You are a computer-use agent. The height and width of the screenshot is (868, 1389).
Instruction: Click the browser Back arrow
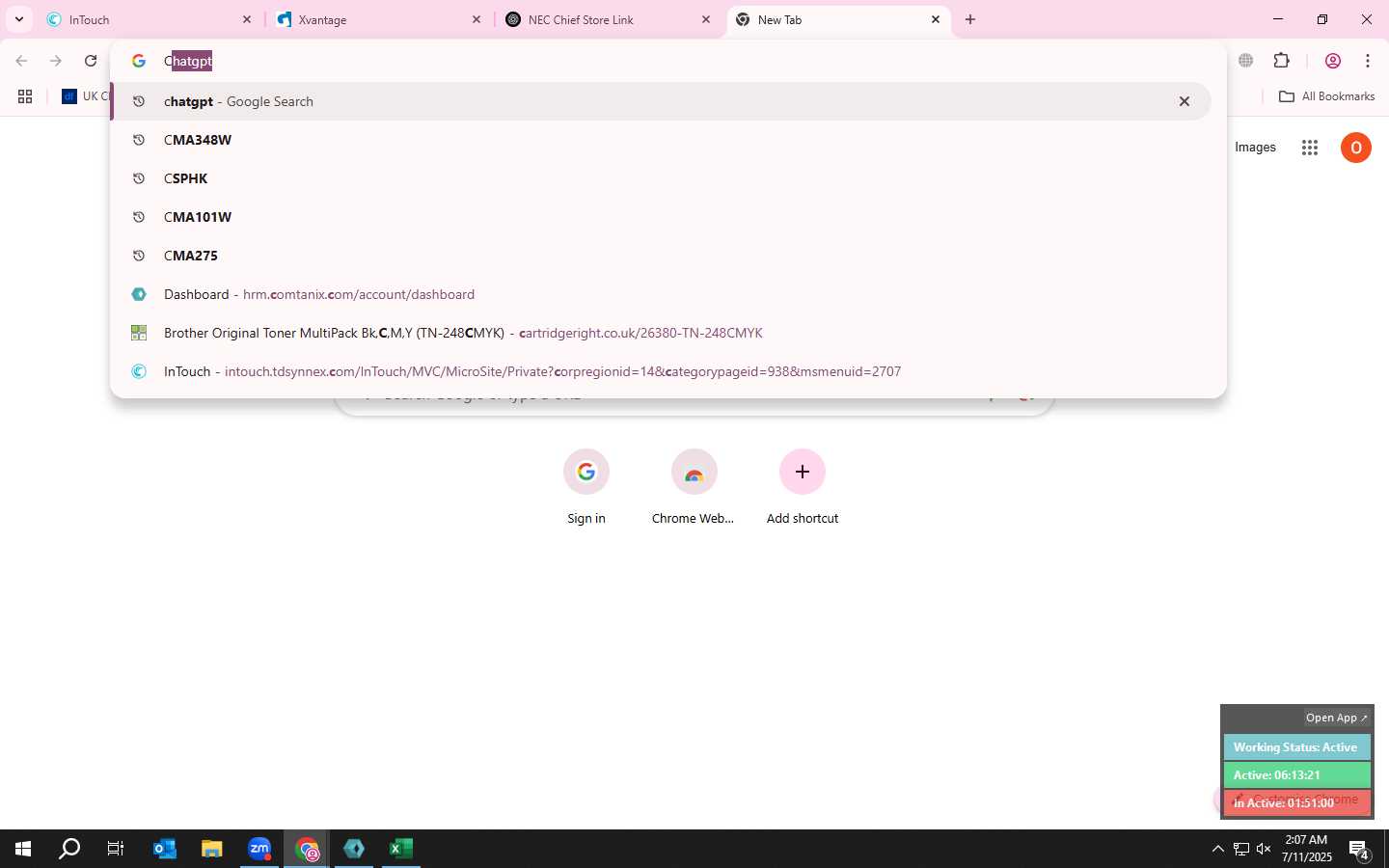click(x=21, y=61)
